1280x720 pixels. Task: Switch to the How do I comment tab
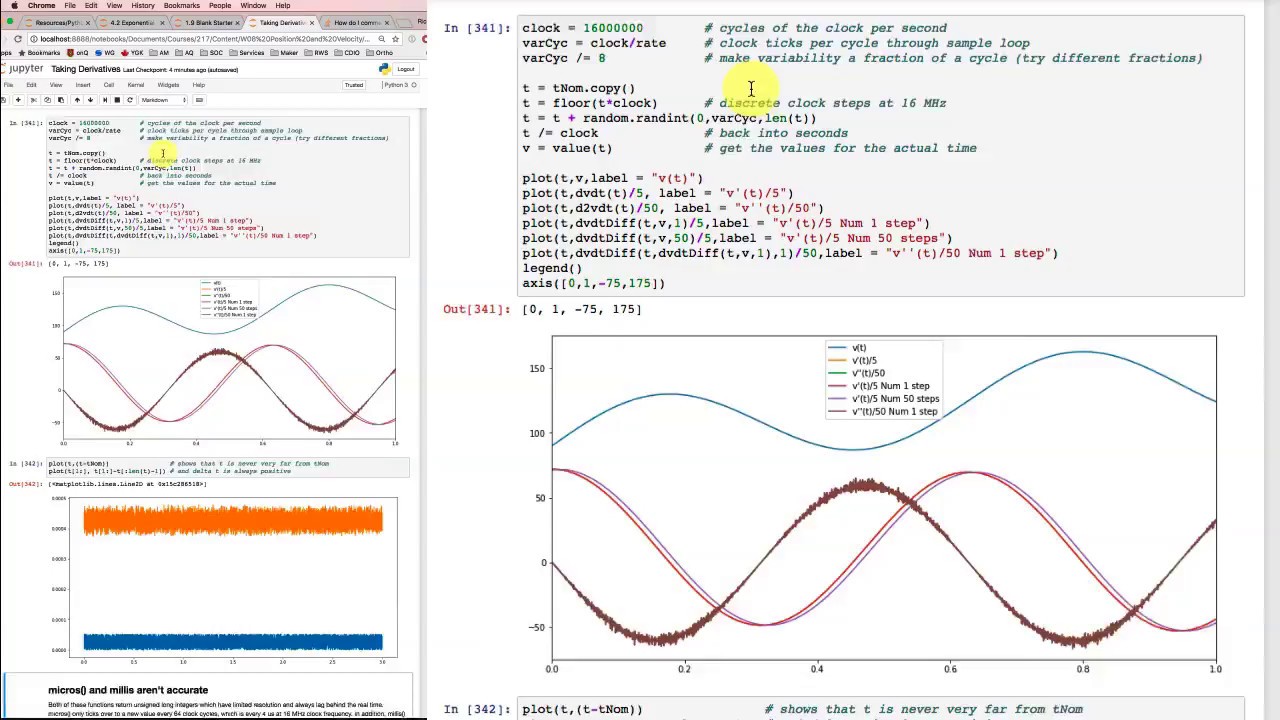[x=357, y=23]
